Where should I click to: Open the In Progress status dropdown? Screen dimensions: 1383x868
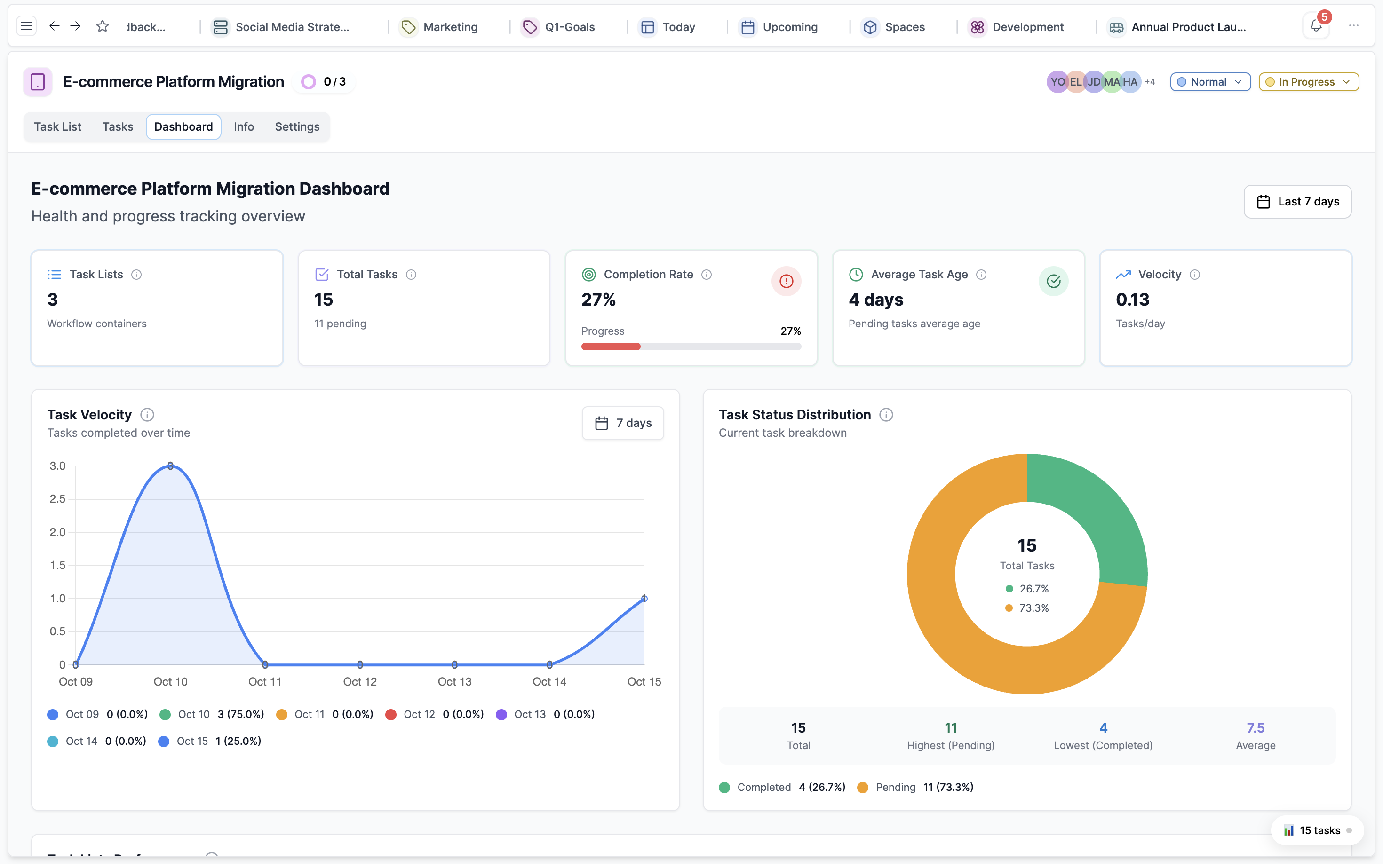[1308, 82]
